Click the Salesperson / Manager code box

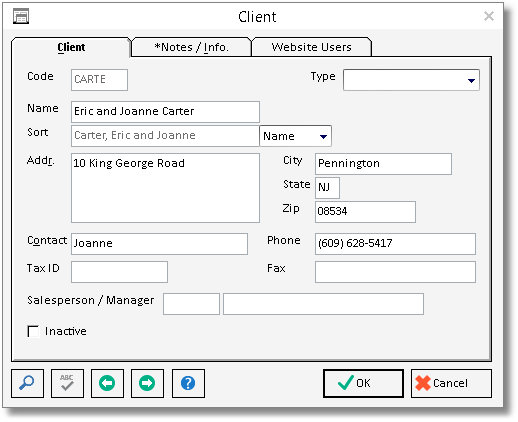[191, 304]
